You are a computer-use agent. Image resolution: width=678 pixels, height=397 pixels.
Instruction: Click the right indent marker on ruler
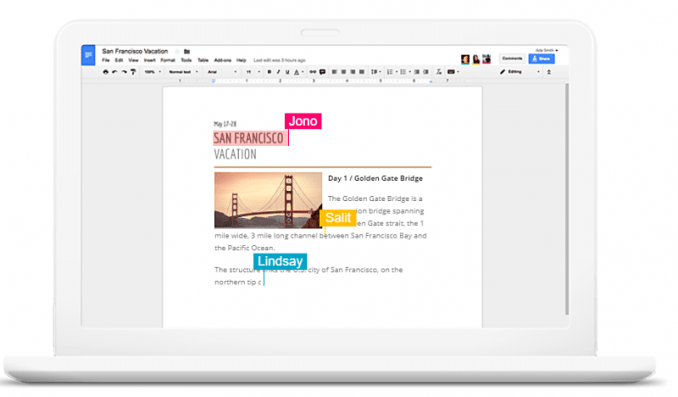tap(431, 81)
